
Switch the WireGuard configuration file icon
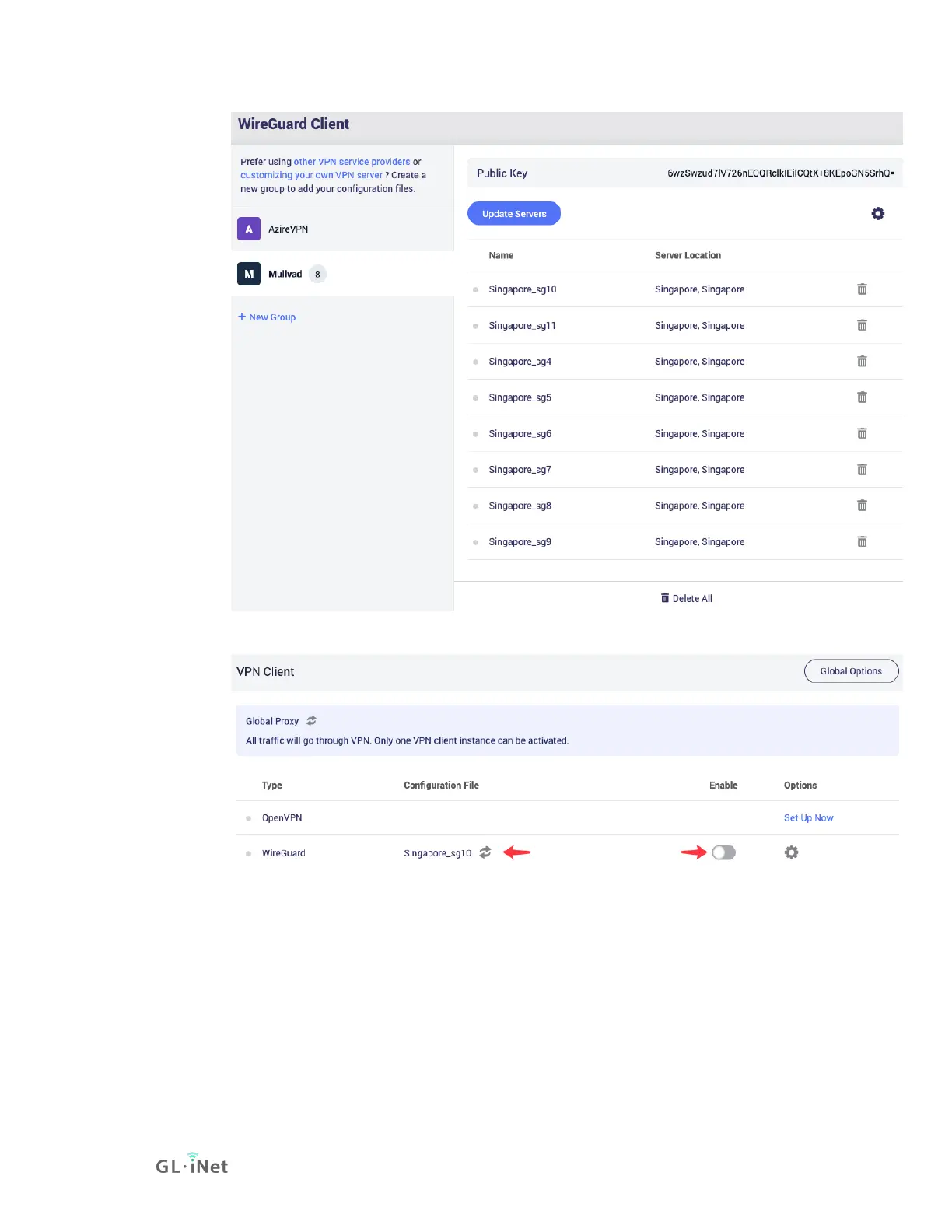(485, 852)
